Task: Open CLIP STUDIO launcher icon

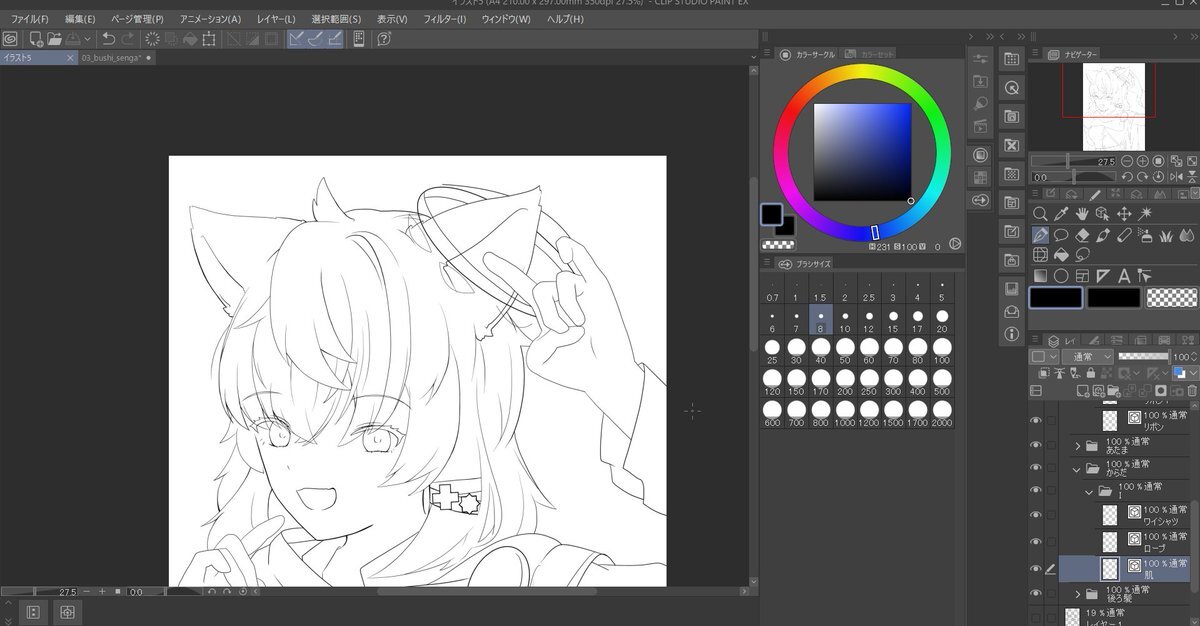Action: click(x=10, y=39)
